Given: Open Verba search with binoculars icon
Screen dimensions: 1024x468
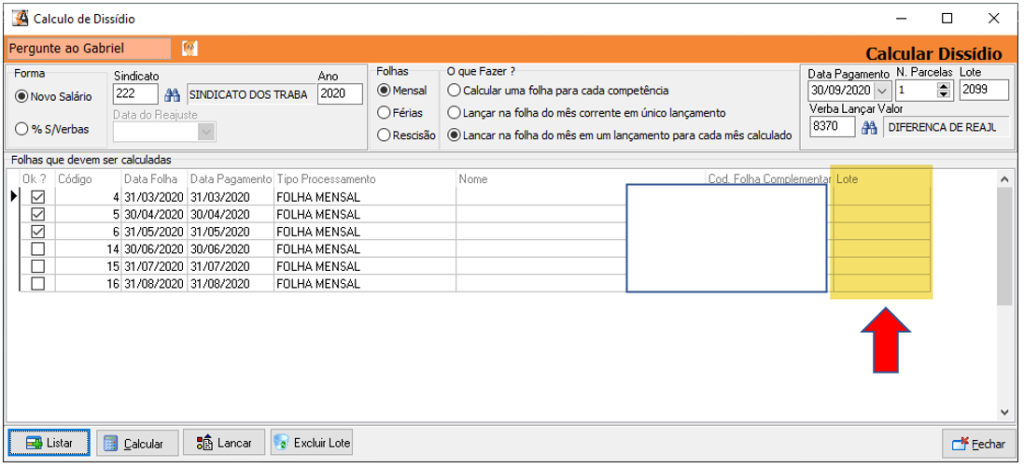Looking at the screenshot, I should pyautogui.click(x=869, y=128).
